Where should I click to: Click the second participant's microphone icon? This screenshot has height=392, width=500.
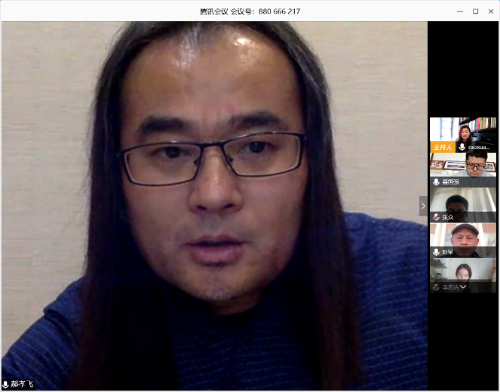coord(436,182)
